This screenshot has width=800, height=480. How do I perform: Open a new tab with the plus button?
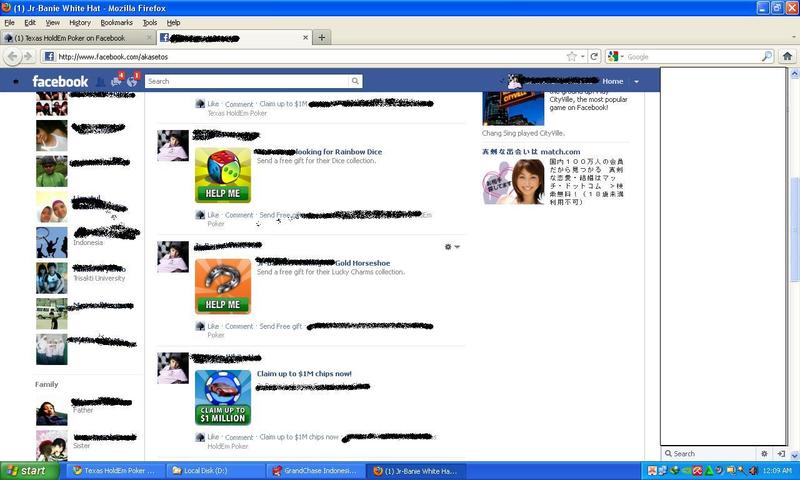[321, 38]
